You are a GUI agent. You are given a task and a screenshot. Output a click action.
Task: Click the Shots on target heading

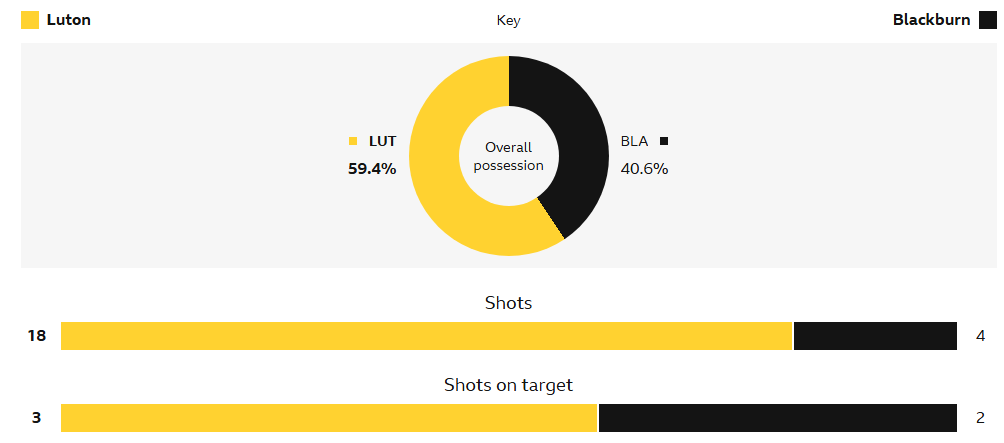pyautogui.click(x=508, y=385)
